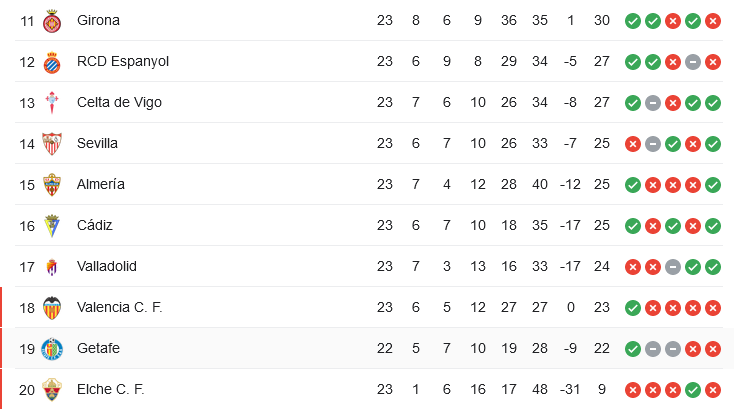Click the Cádiz yellow club crest
The image size is (734, 412).
52,226
